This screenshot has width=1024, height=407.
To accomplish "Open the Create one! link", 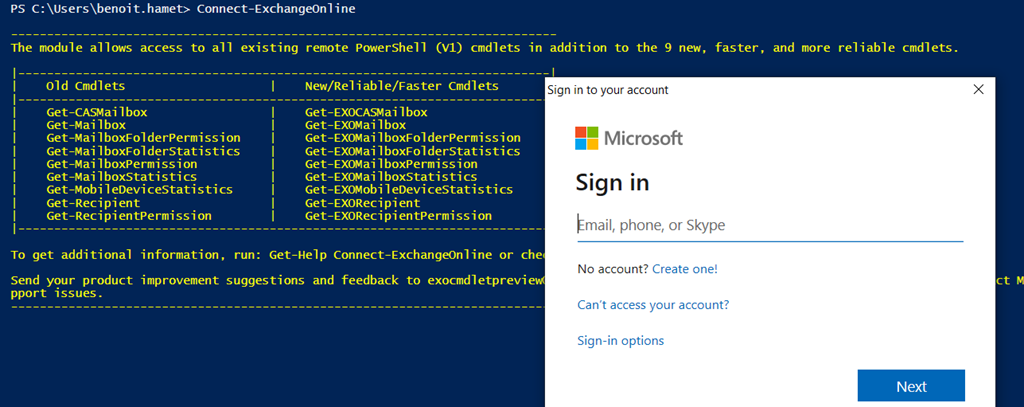I will 684,269.
